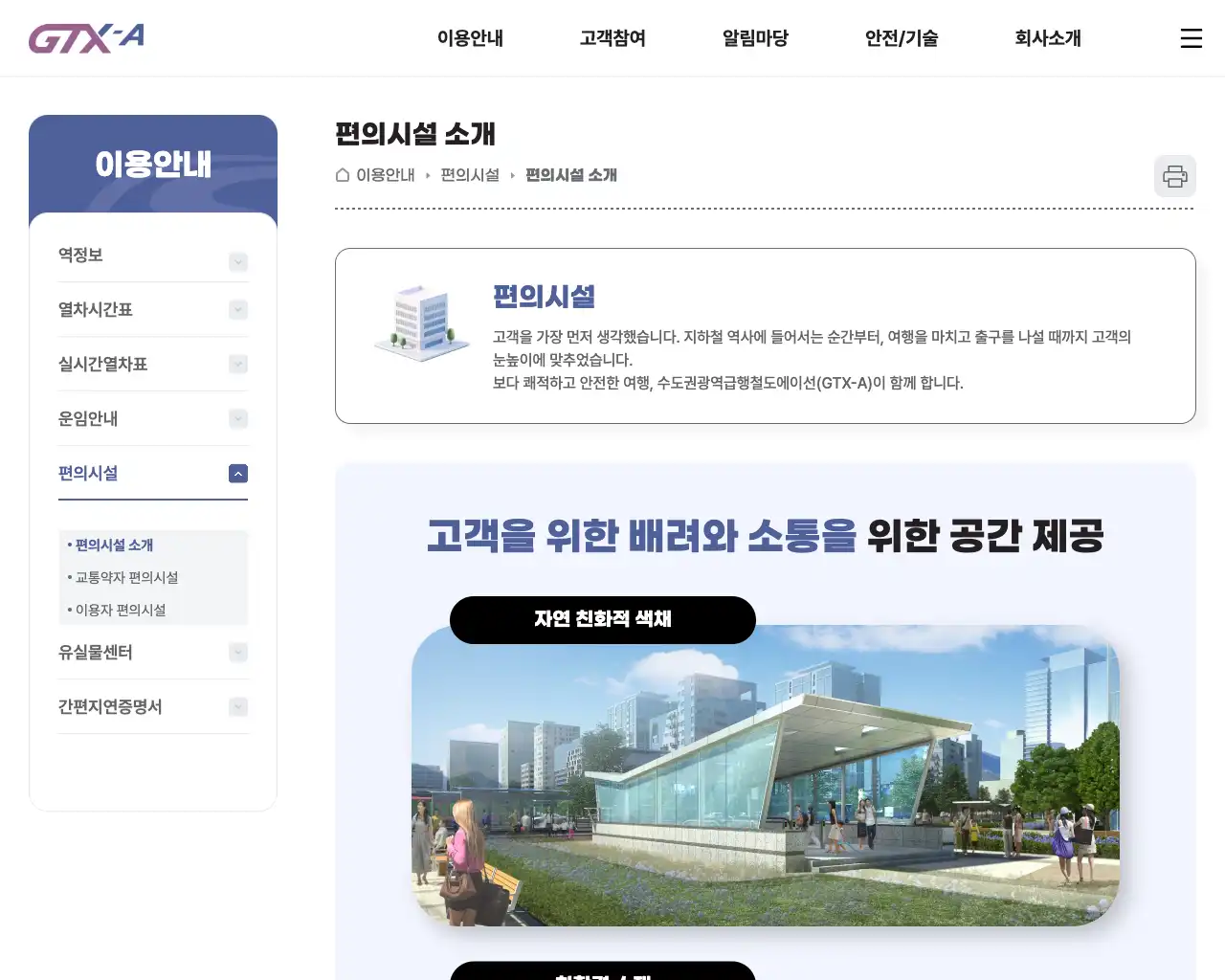Click 편의시설 in the breadcrumb trail
This screenshot has height=980, width=1225.
(x=469, y=174)
